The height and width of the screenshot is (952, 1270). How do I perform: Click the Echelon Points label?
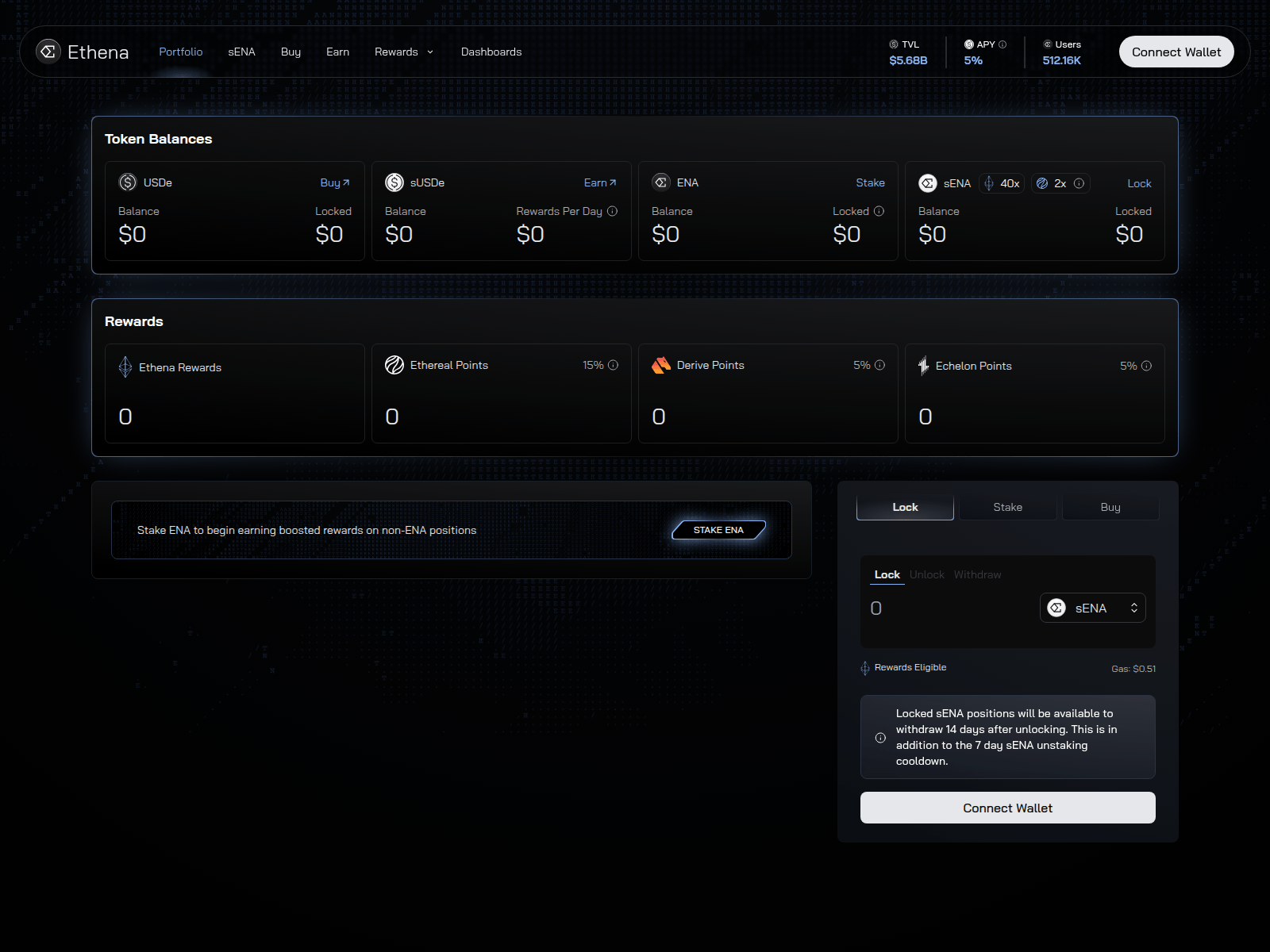(974, 366)
